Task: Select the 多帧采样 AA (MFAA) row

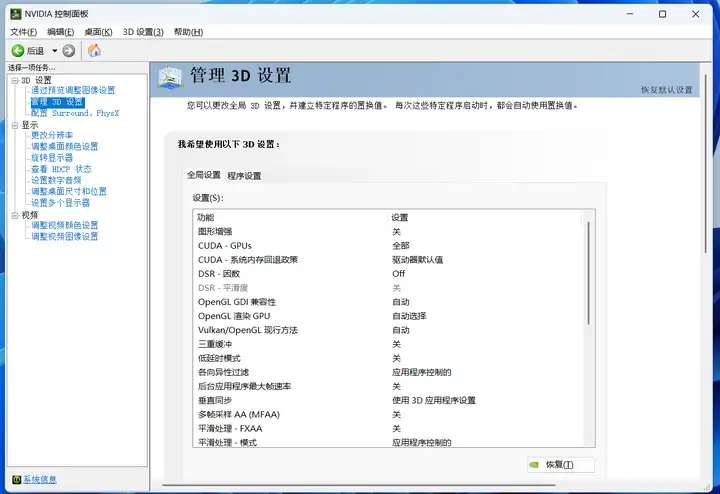Action: pyautogui.click(x=388, y=415)
